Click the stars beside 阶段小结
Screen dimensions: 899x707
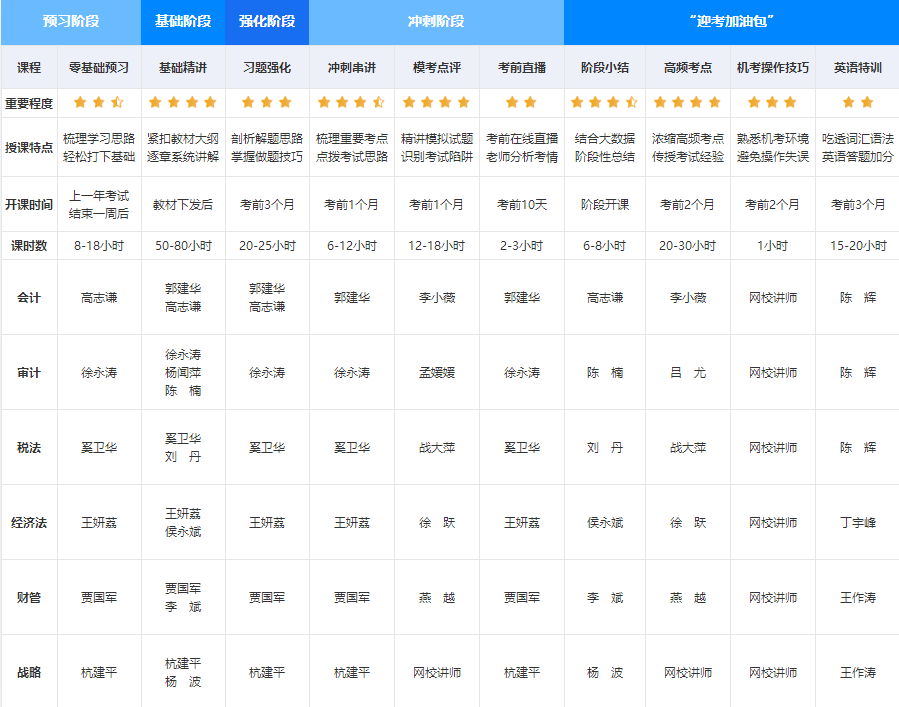click(x=604, y=101)
